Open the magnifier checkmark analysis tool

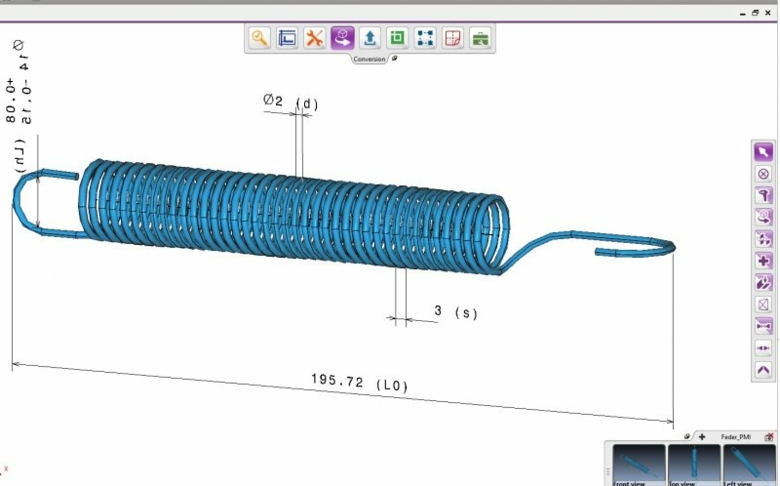click(260, 38)
